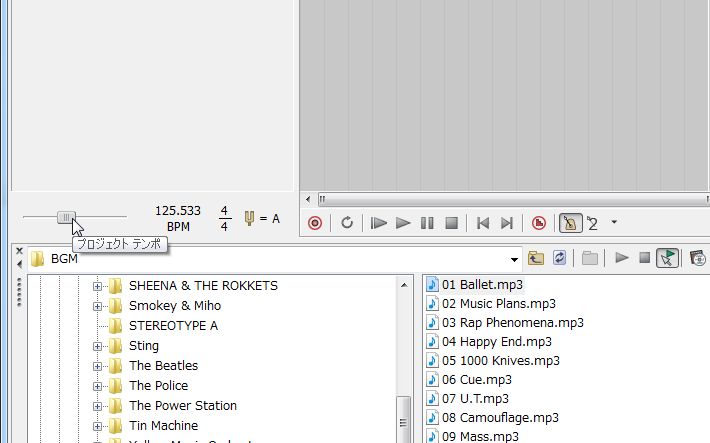Select file 06 Cue.mp3
710x443 pixels.
coord(477,380)
